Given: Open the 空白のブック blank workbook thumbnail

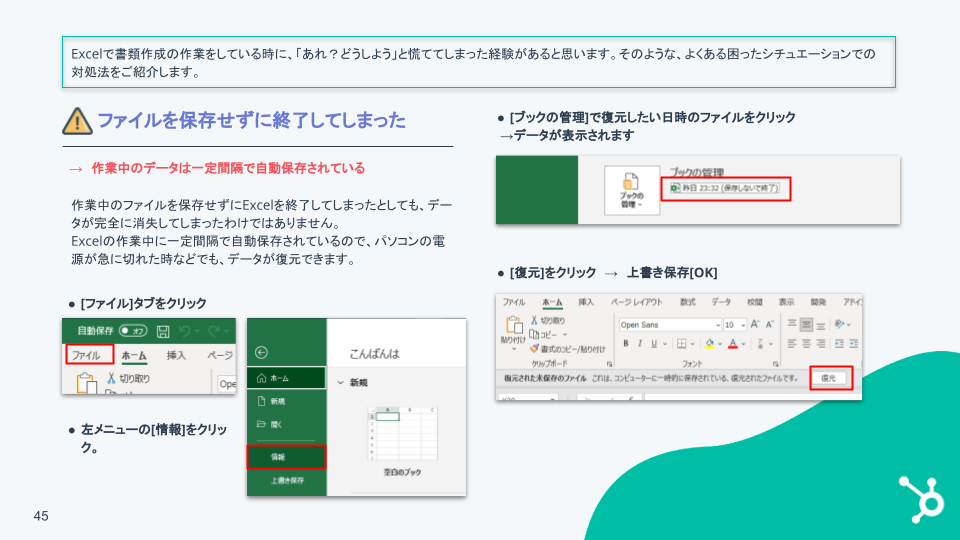Looking at the screenshot, I should 402,433.
